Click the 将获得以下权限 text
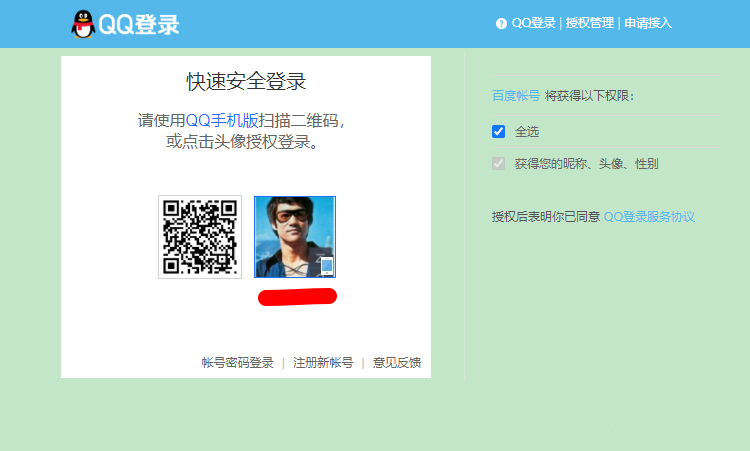Image resolution: width=750 pixels, height=451 pixels. point(589,96)
